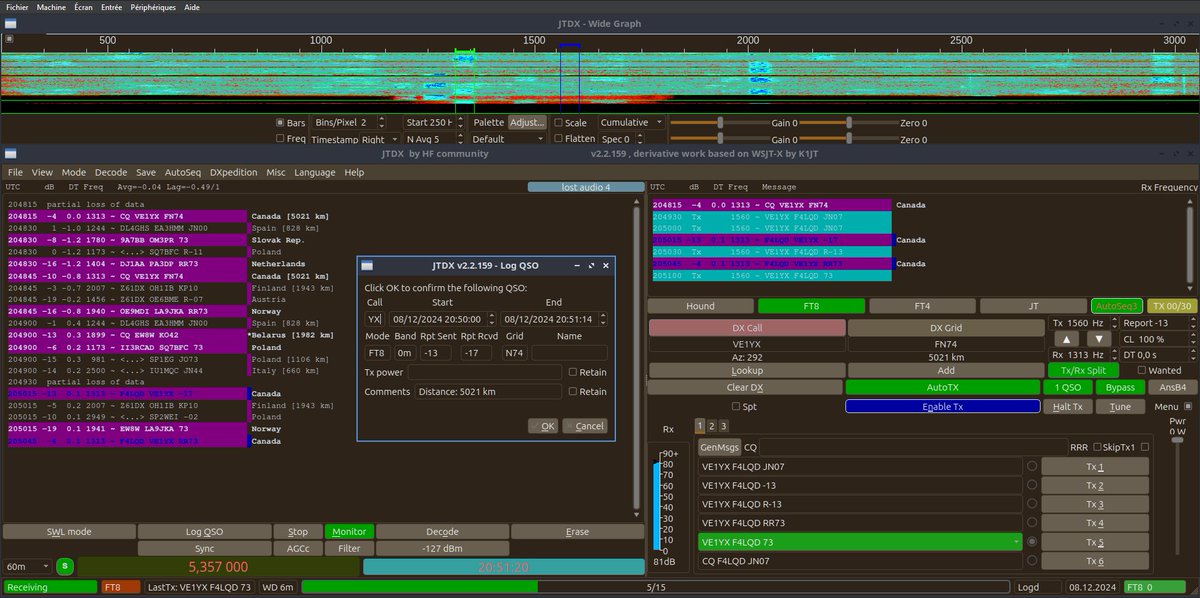Open the File menu
Image resolution: width=1200 pixels, height=598 pixels.
pos(15,172)
